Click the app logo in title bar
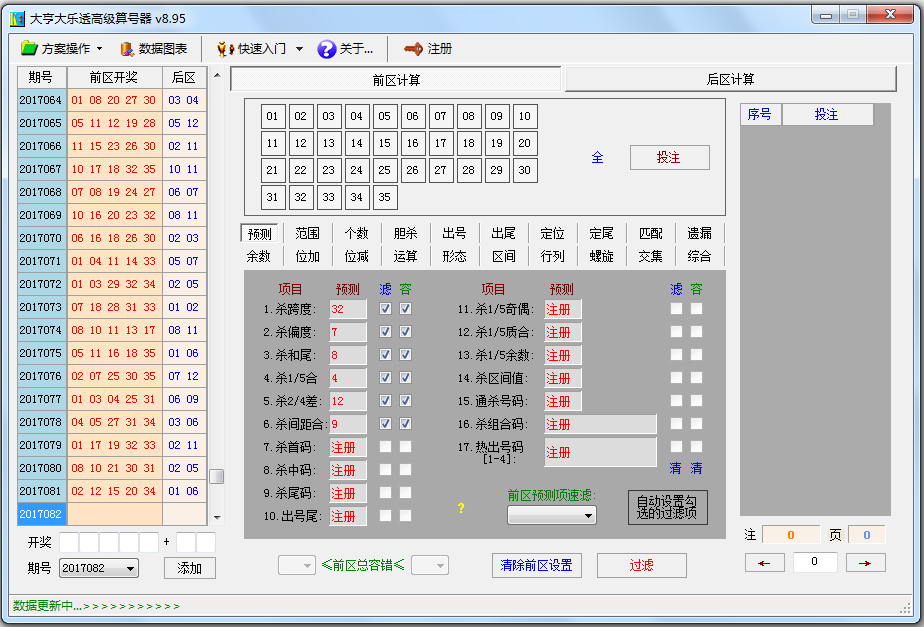924x627 pixels. [18, 18]
